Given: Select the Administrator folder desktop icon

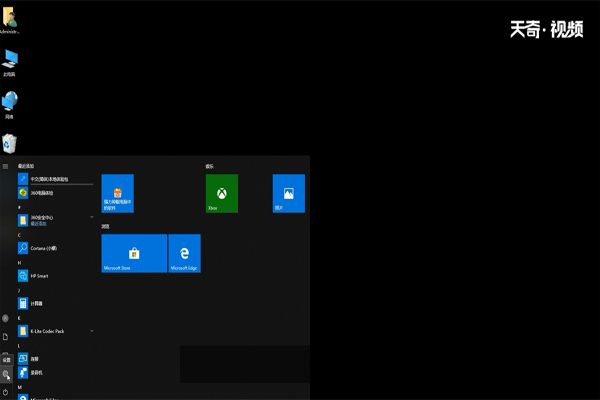Looking at the screenshot, I should 10,21.
